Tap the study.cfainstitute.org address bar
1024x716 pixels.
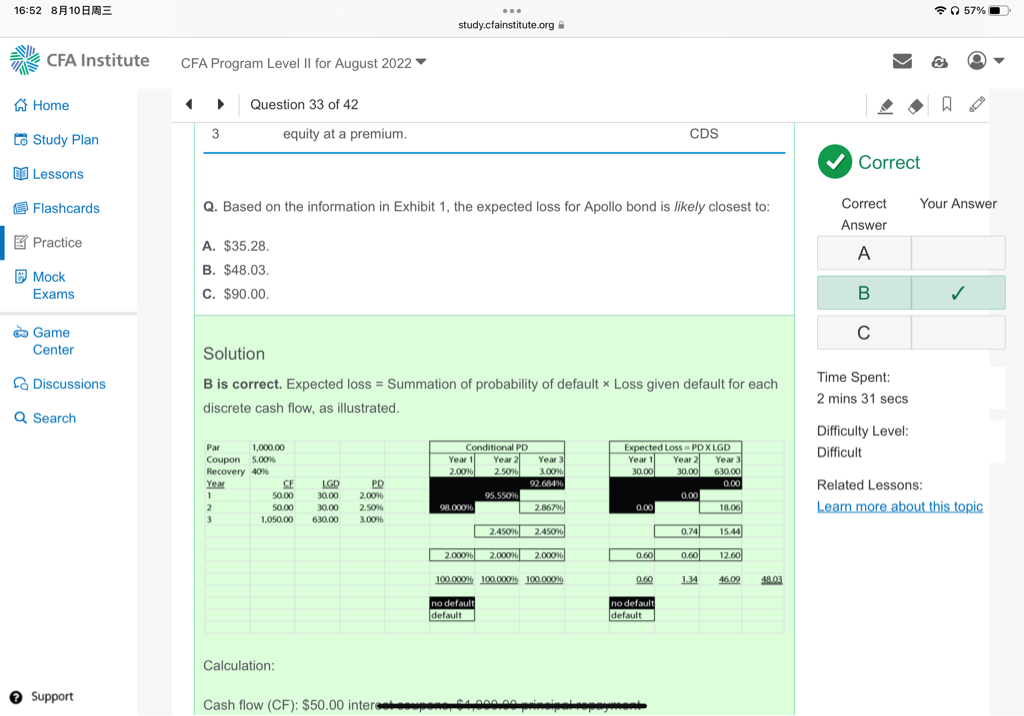tap(511, 25)
